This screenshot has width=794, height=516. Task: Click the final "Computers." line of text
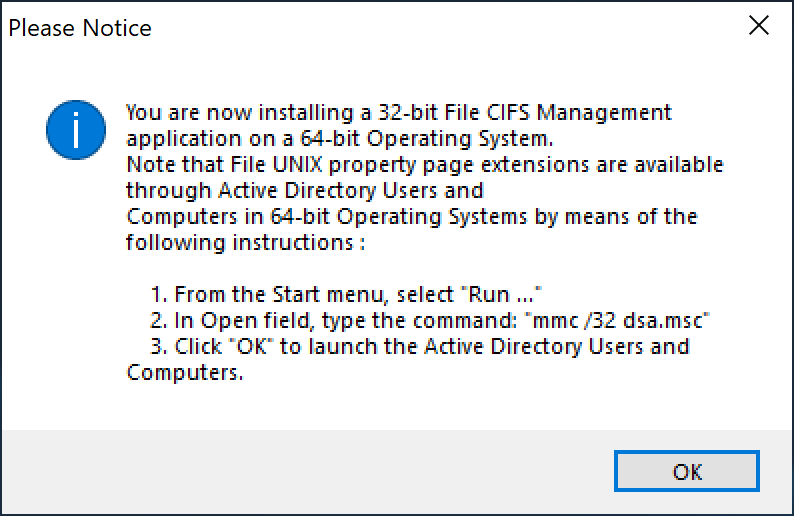click(x=185, y=373)
